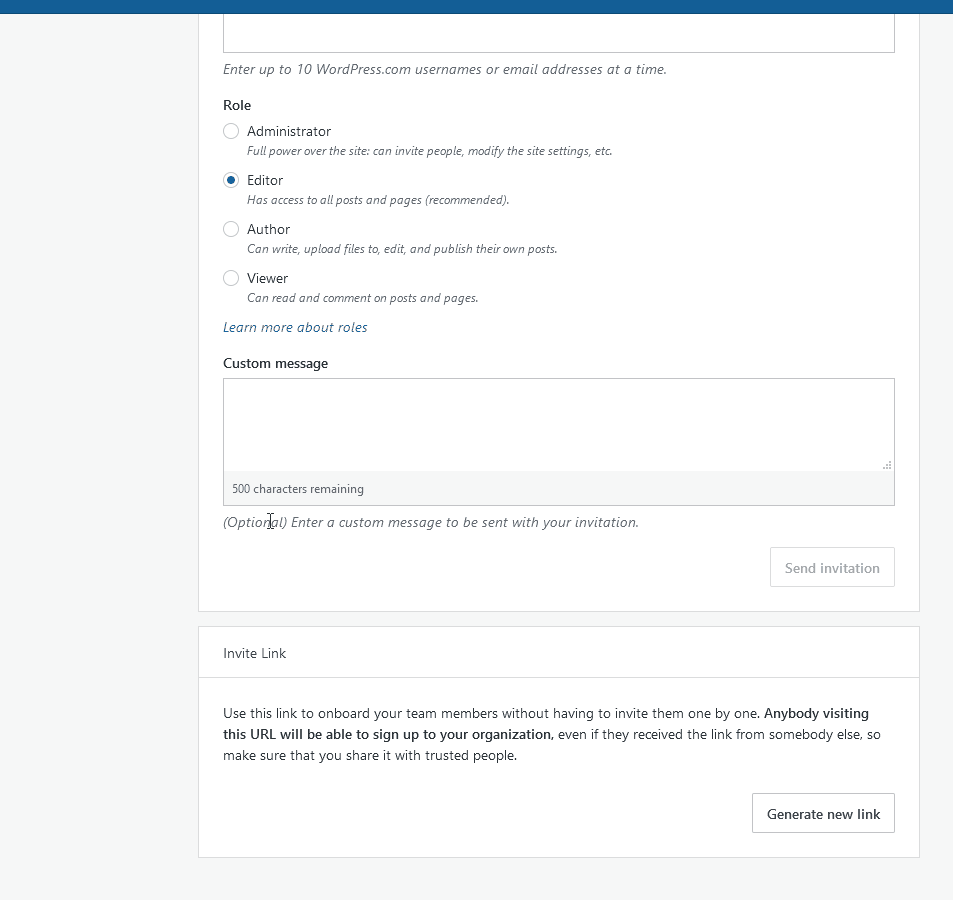This screenshot has height=900, width=953.
Task: Click the Role section heading
Action: [237, 105]
